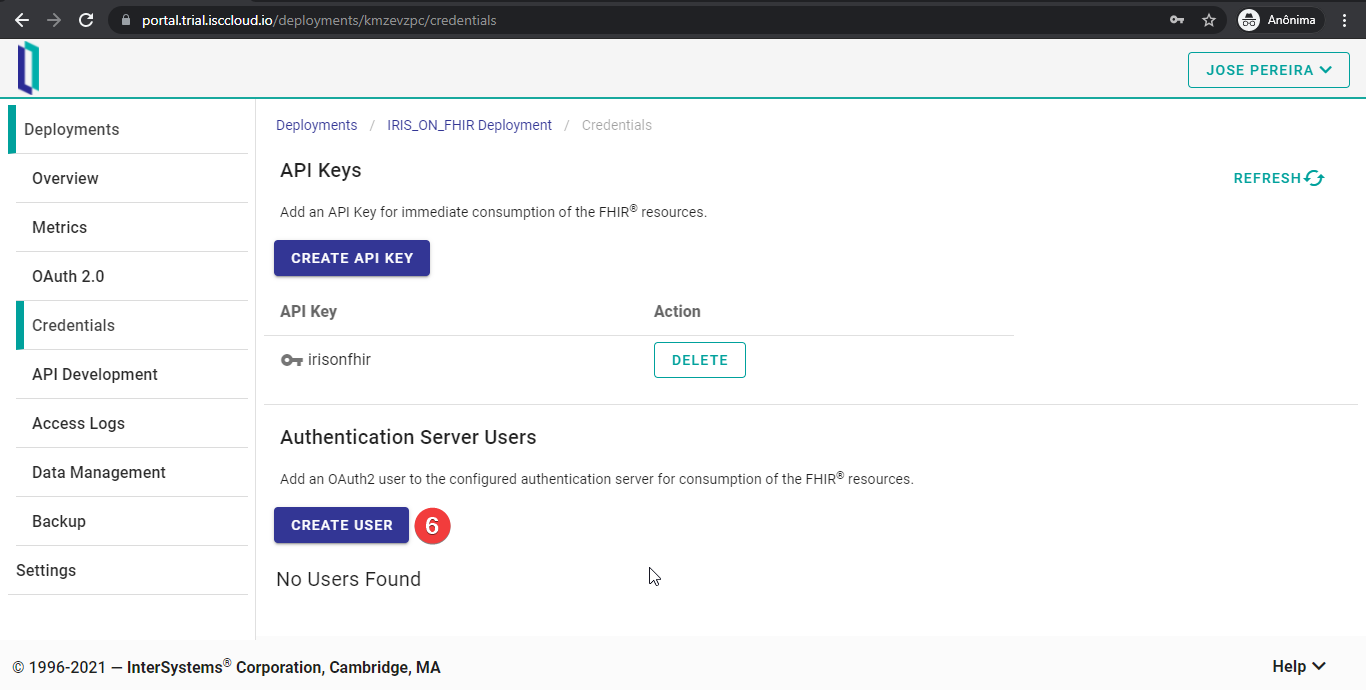Click the Action column header
Image resolution: width=1366 pixels, height=690 pixels.
pos(677,311)
